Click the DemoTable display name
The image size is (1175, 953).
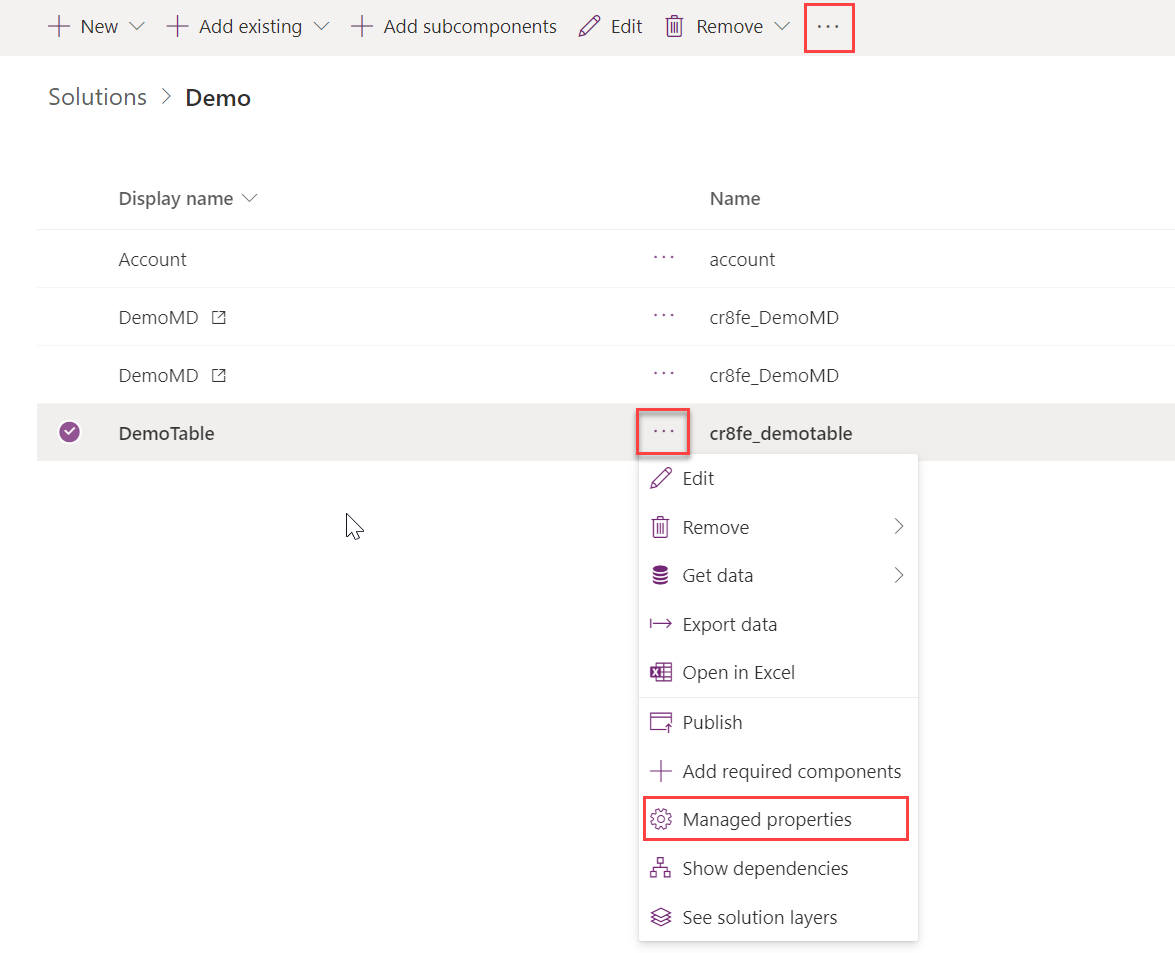pyautogui.click(x=166, y=433)
